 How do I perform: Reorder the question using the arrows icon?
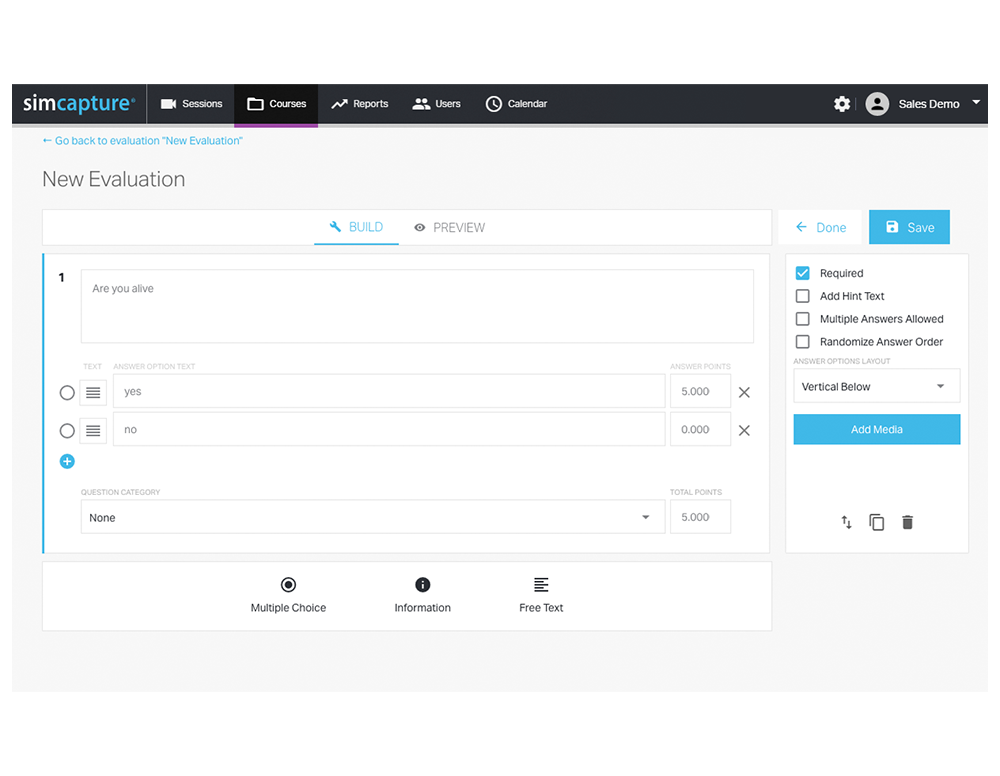pyautogui.click(x=846, y=522)
